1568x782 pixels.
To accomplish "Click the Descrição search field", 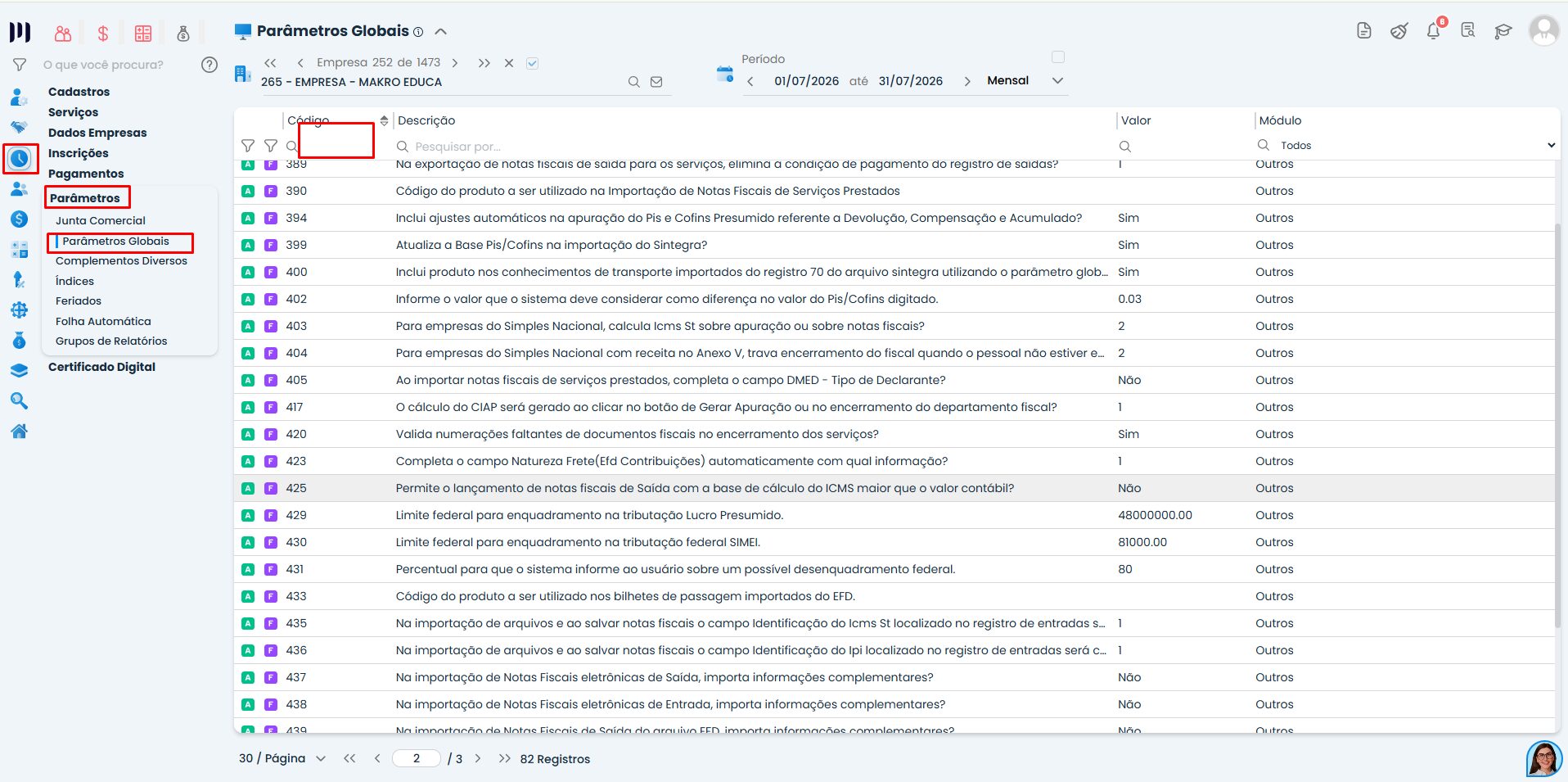I will [753, 147].
